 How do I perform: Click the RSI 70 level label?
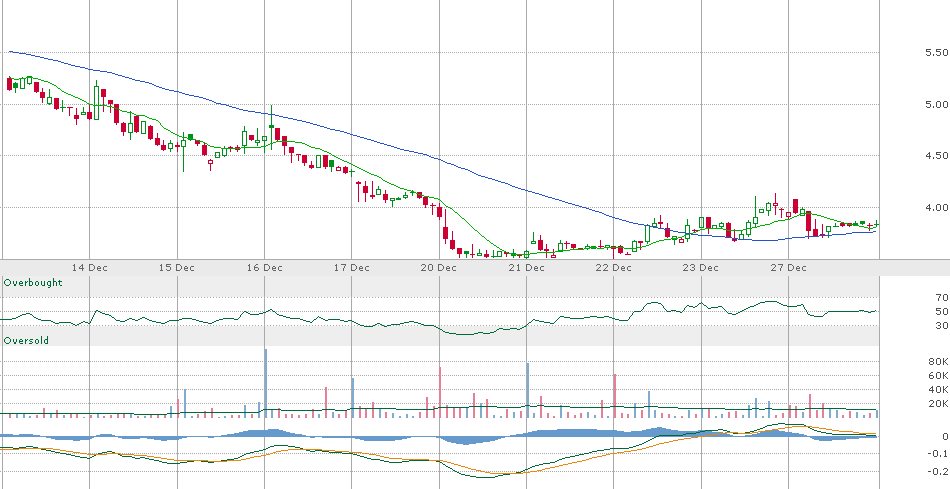(x=941, y=298)
